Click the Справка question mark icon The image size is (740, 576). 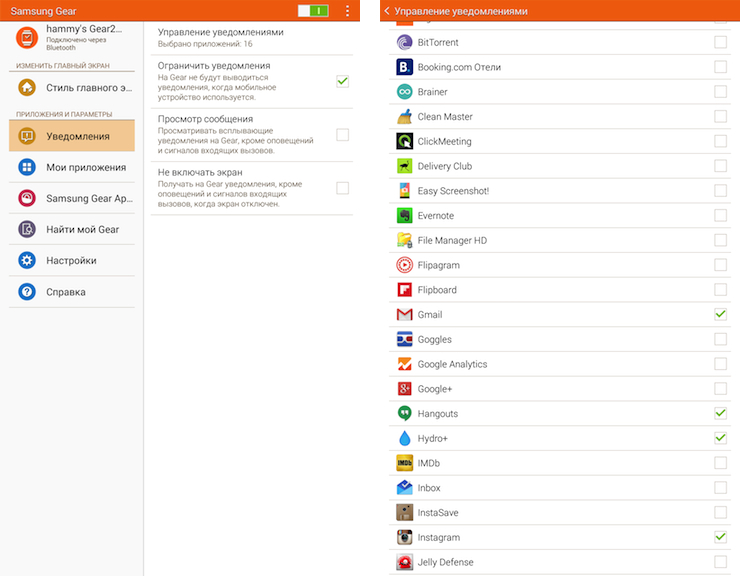point(27,292)
